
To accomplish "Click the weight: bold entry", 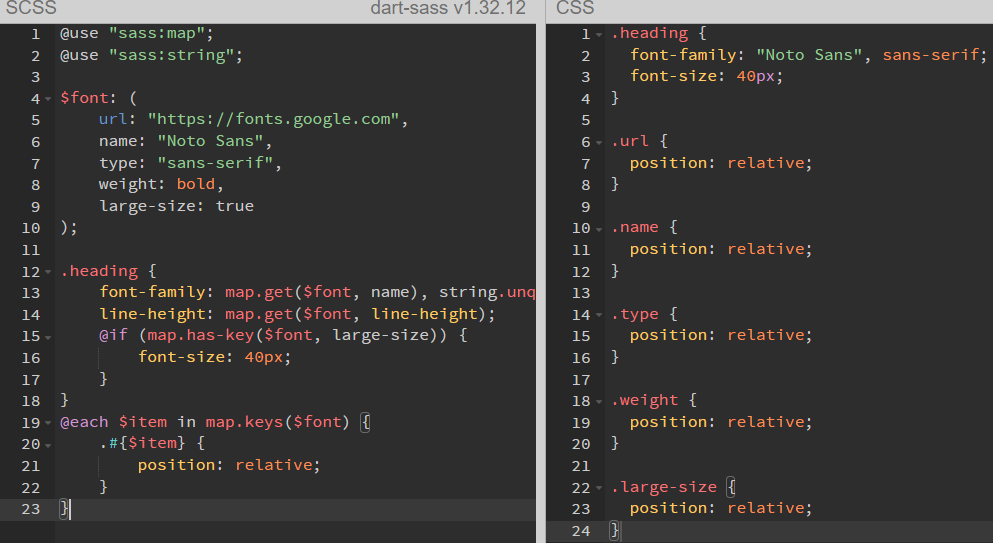I will tap(161, 184).
